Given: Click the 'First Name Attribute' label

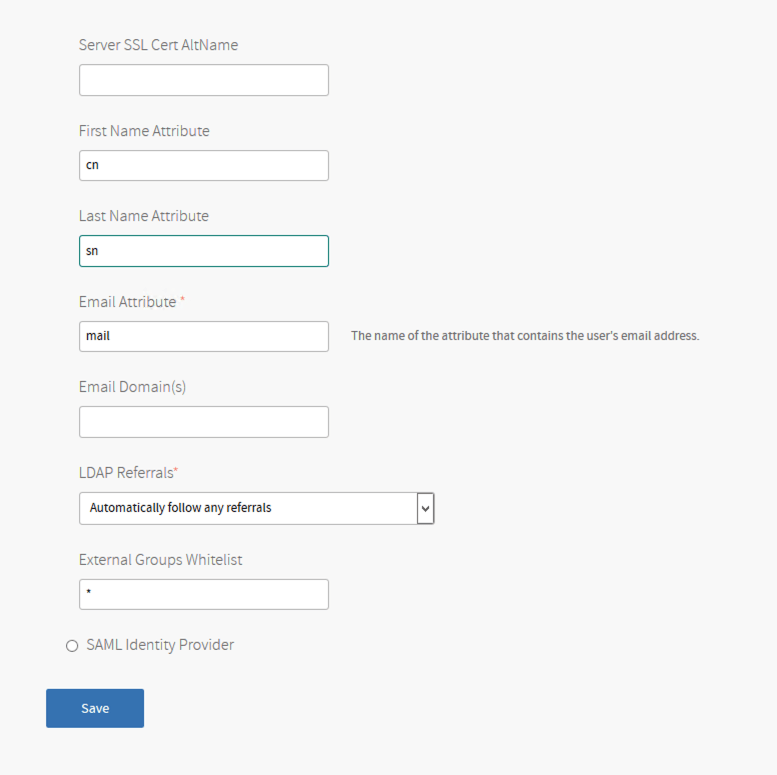Looking at the screenshot, I should tap(144, 131).
